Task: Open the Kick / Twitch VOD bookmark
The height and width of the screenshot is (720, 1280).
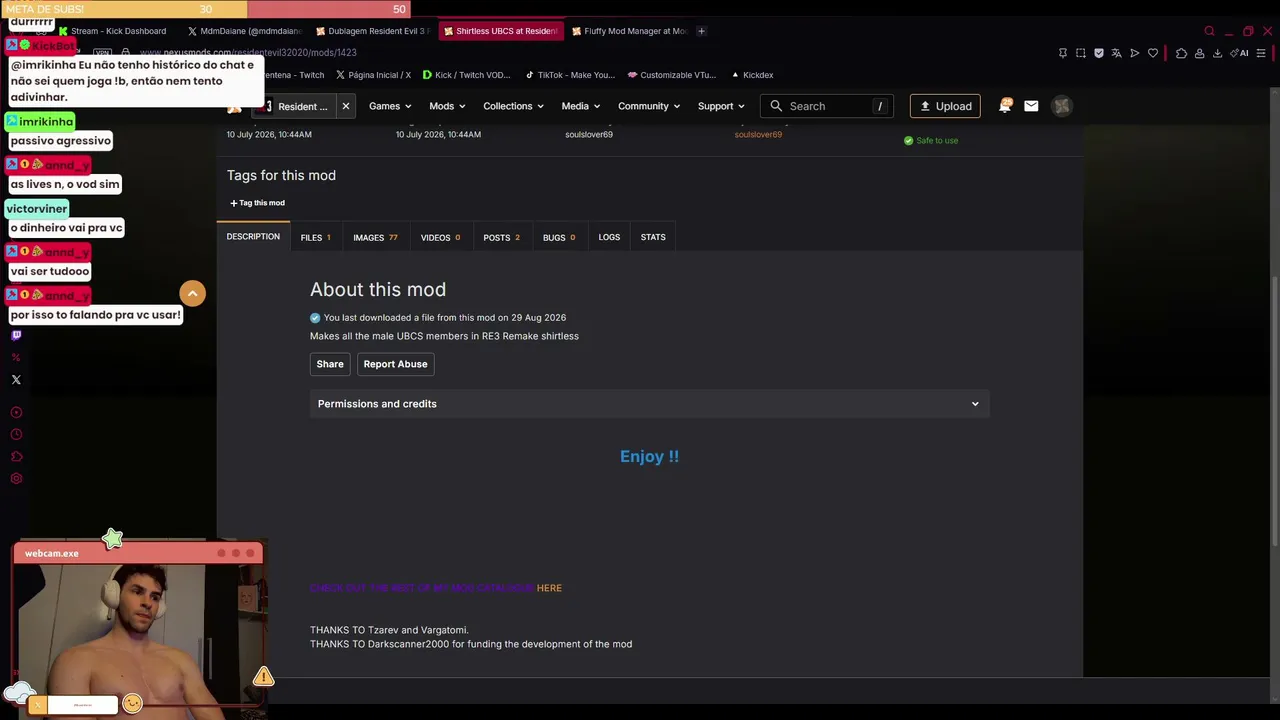Action: (466, 75)
